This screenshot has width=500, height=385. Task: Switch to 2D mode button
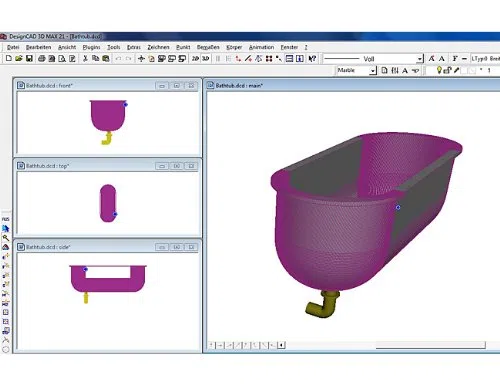195,59
